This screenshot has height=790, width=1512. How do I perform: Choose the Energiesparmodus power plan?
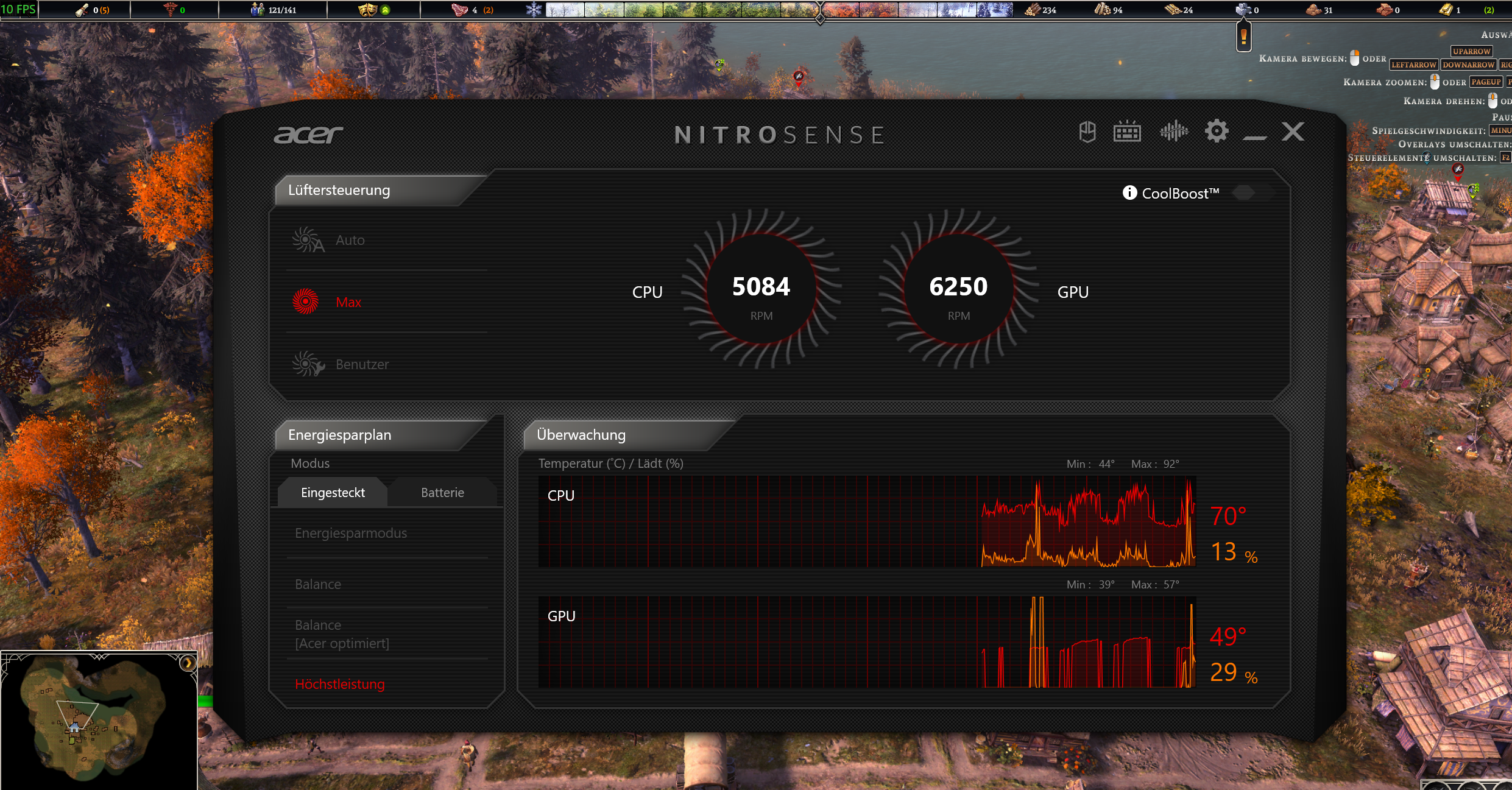351,533
